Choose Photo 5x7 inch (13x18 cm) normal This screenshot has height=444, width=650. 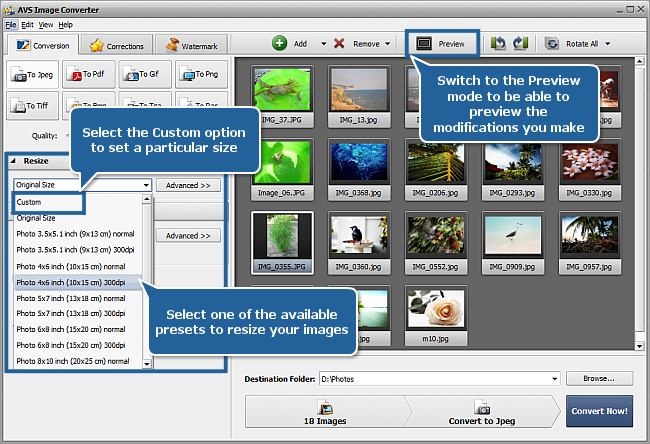pyautogui.click(x=78, y=298)
